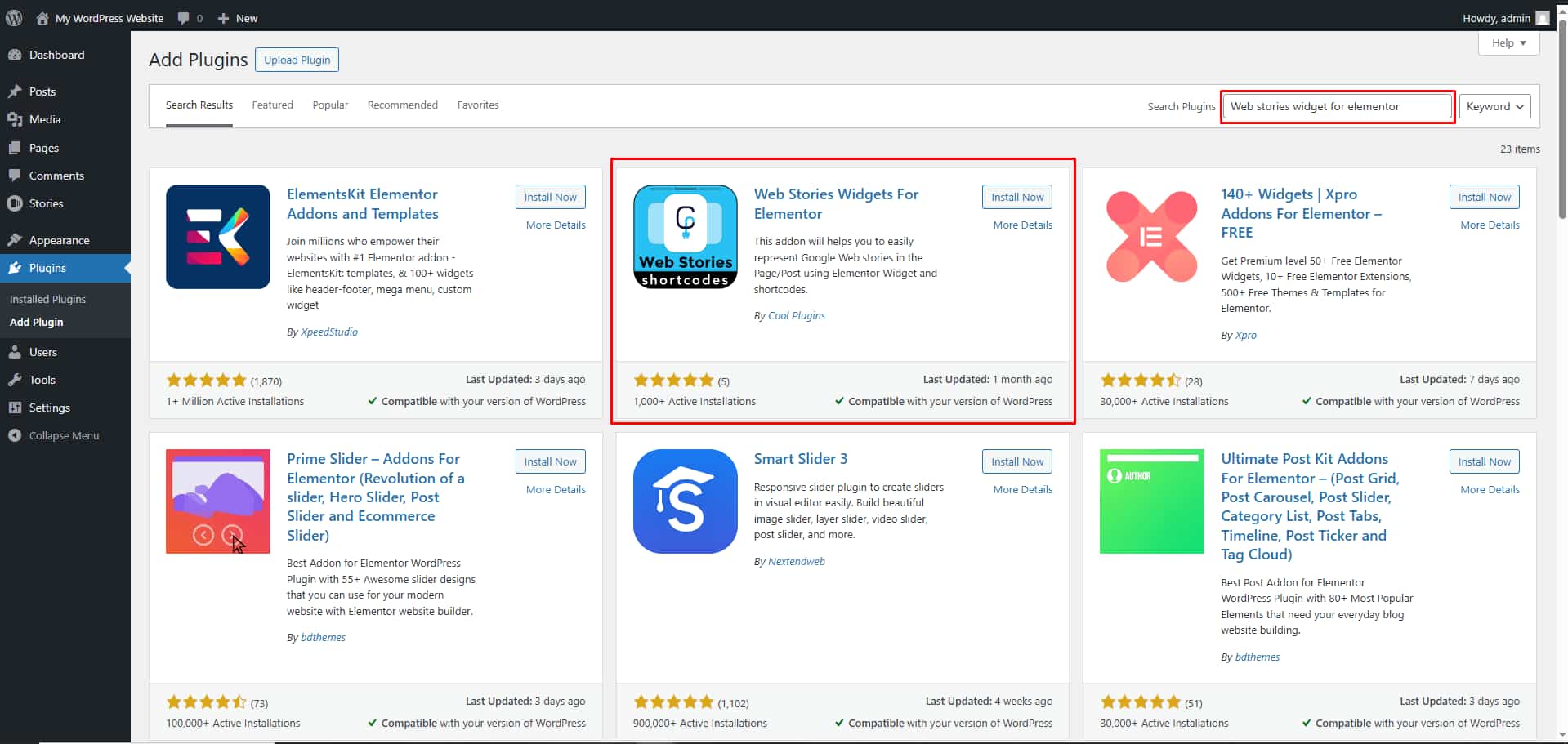Click the Appearance paintbrush icon
Screen dimensions: 1568x744
(x=15, y=240)
